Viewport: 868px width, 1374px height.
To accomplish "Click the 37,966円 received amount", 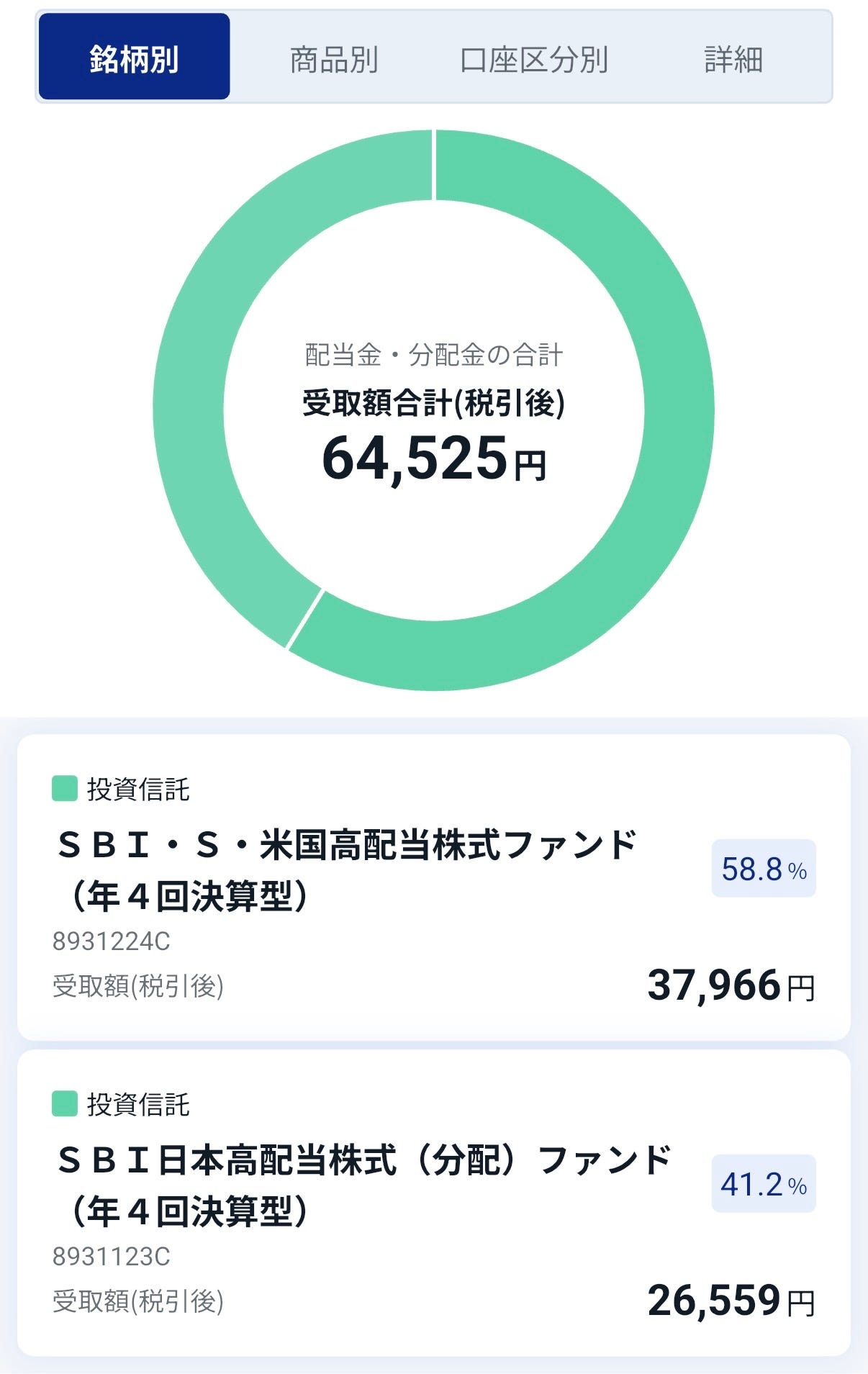I will tap(731, 985).
